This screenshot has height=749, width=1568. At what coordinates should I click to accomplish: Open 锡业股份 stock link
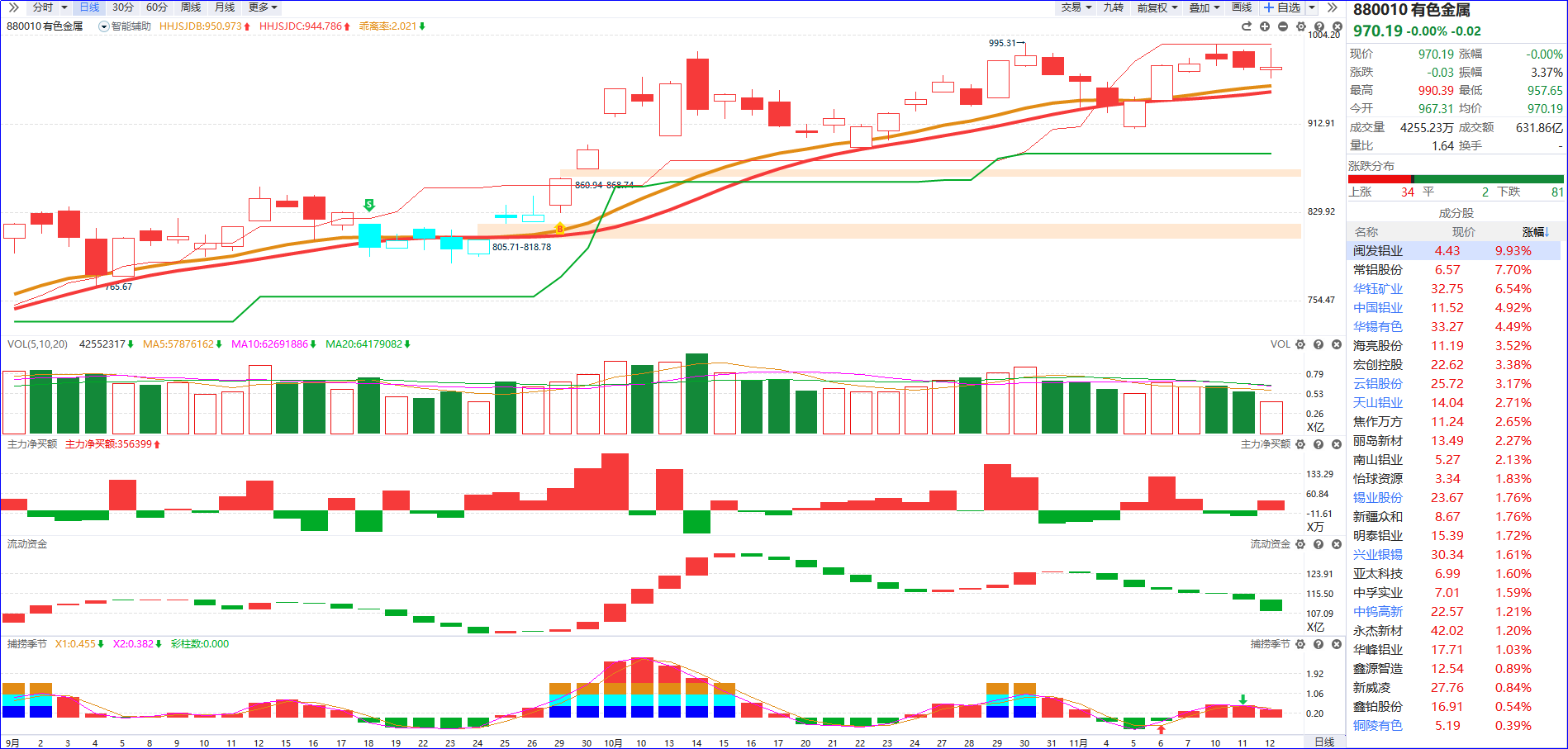pyautogui.click(x=1378, y=498)
